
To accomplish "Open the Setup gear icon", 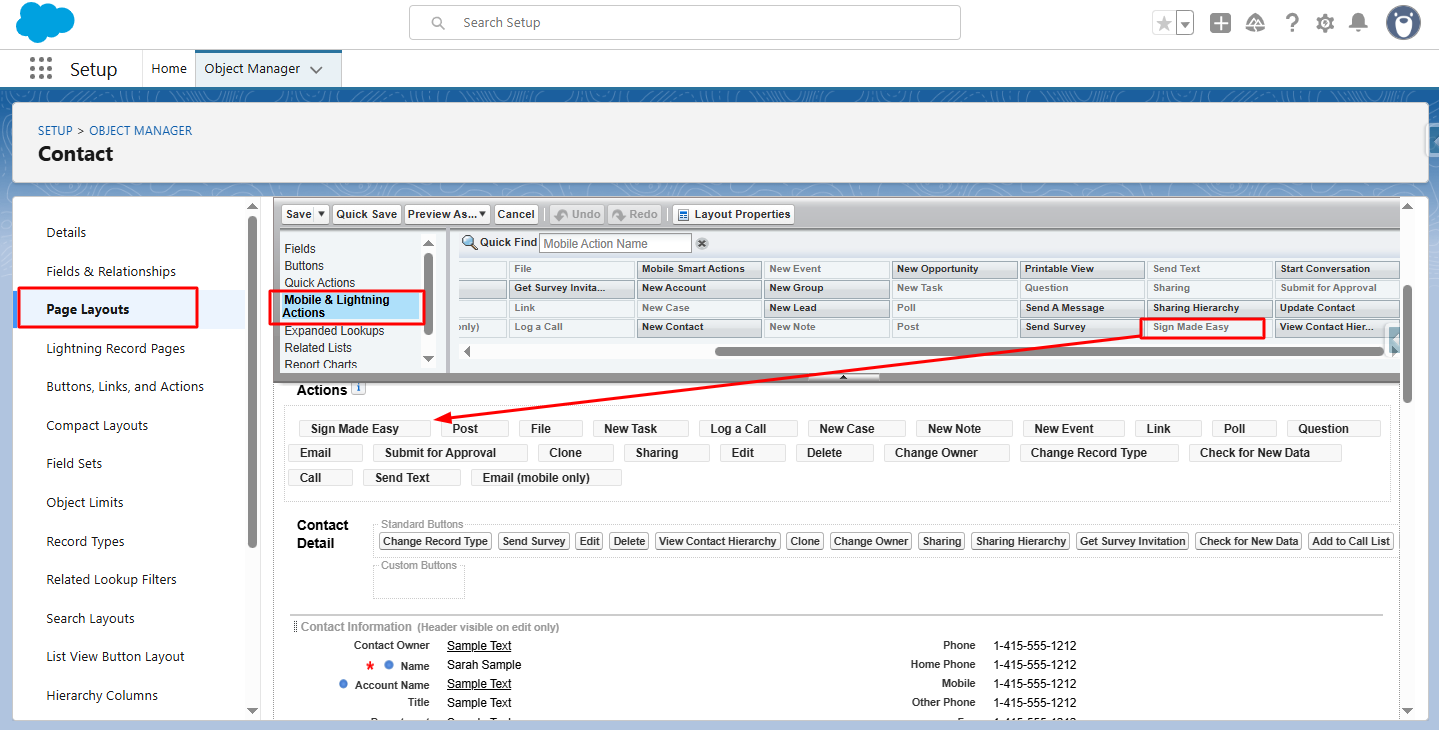I will (1325, 23).
